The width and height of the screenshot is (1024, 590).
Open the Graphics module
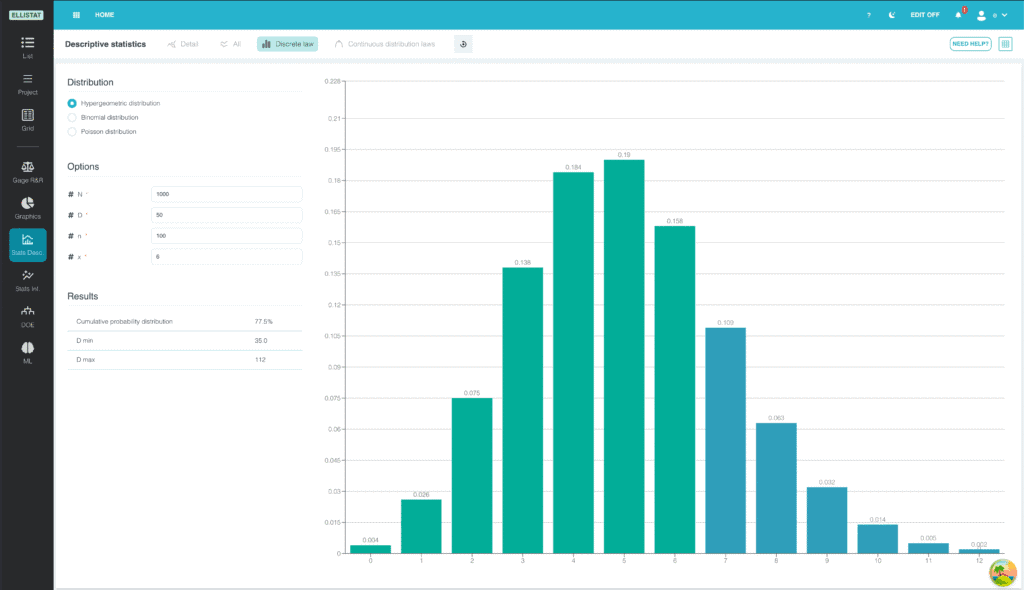pos(27,208)
